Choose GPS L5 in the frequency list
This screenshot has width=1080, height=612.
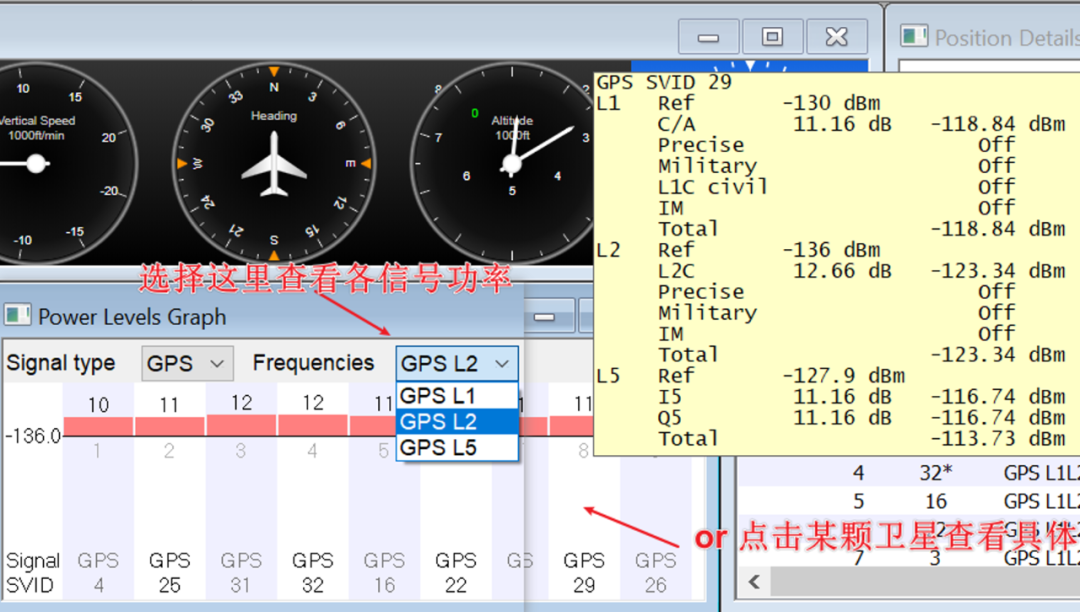457,448
